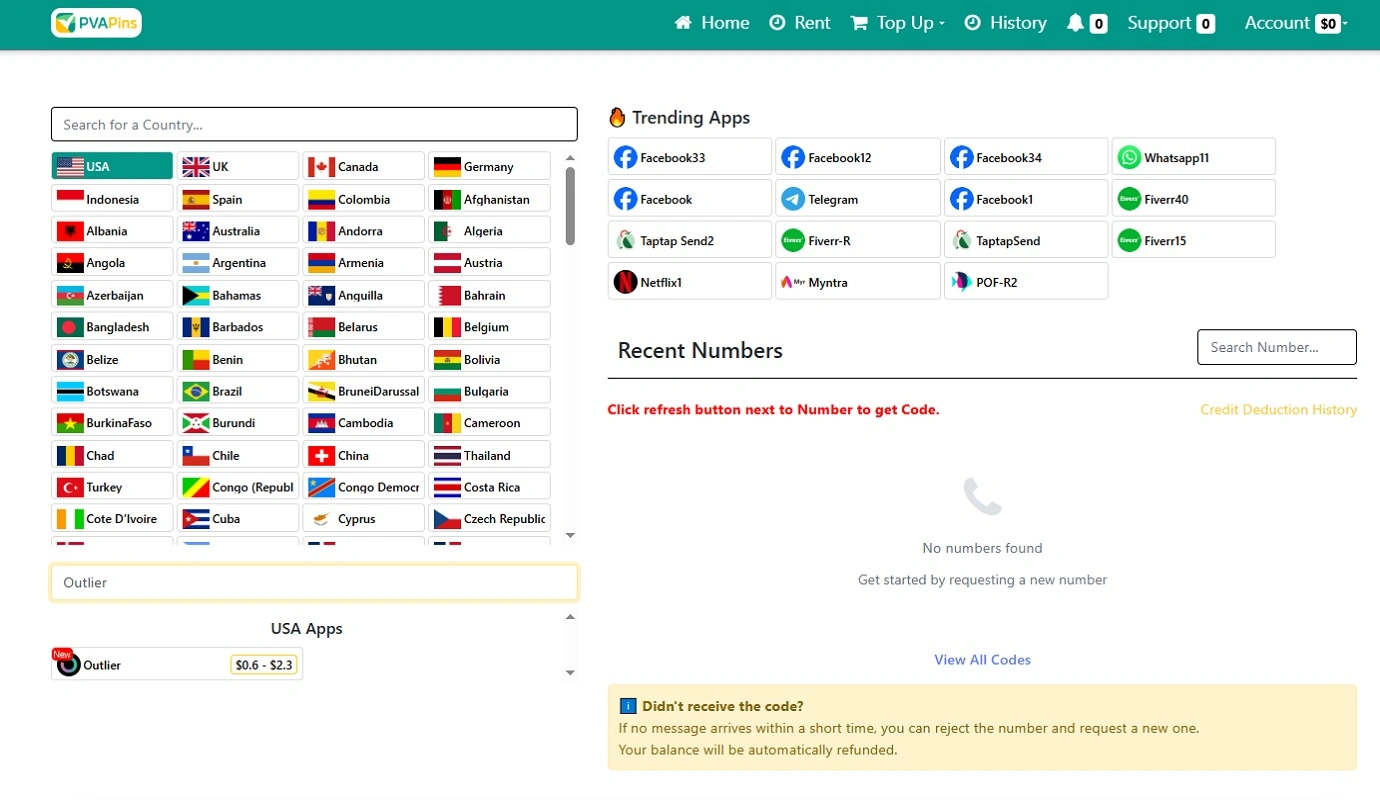1380x800 pixels.
Task: Click the Outlier price range $0.6 - $2.3
Action: pos(264,665)
